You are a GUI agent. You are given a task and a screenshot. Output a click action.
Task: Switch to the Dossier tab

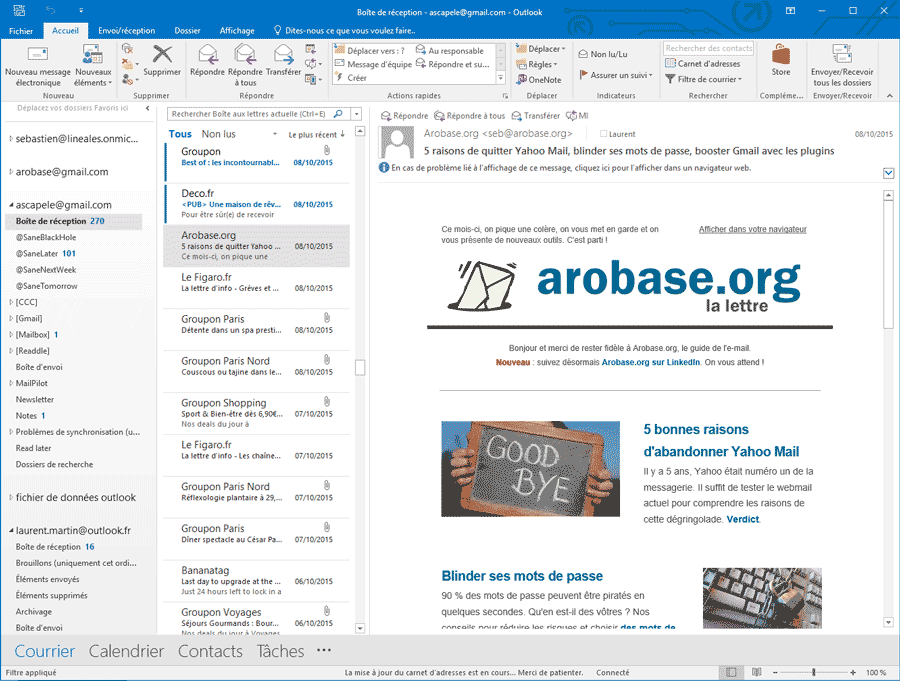(187, 31)
